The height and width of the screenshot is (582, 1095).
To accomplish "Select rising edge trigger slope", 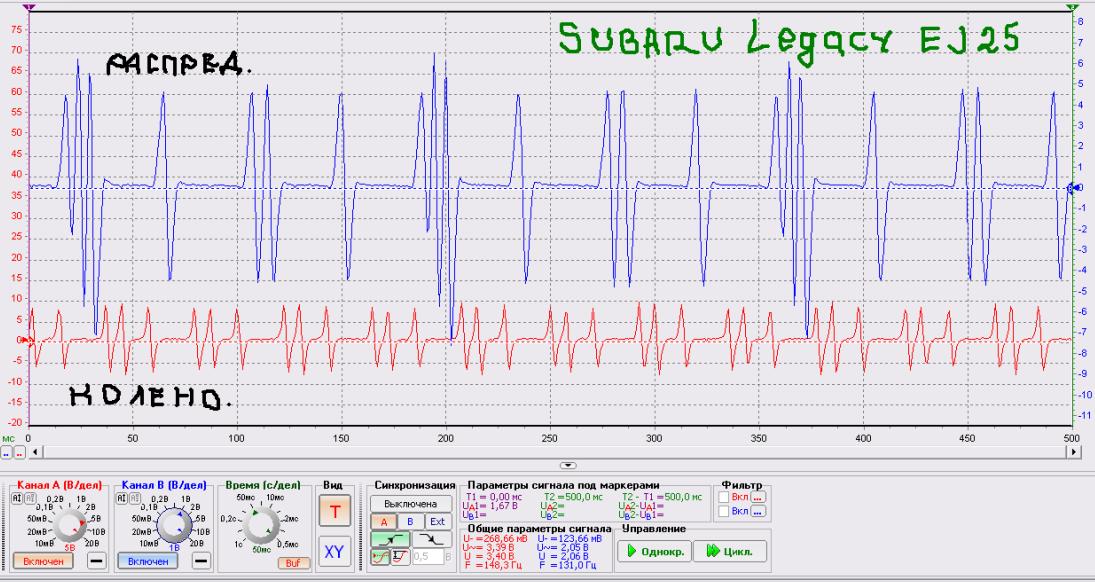I will (392, 538).
